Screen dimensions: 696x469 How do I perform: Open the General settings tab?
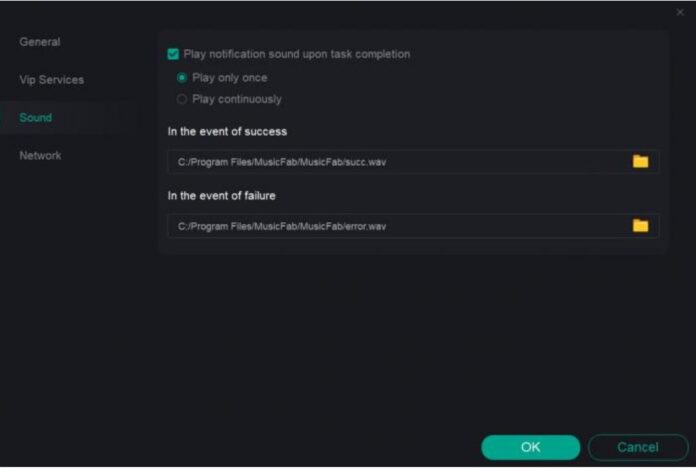tap(40, 42)
